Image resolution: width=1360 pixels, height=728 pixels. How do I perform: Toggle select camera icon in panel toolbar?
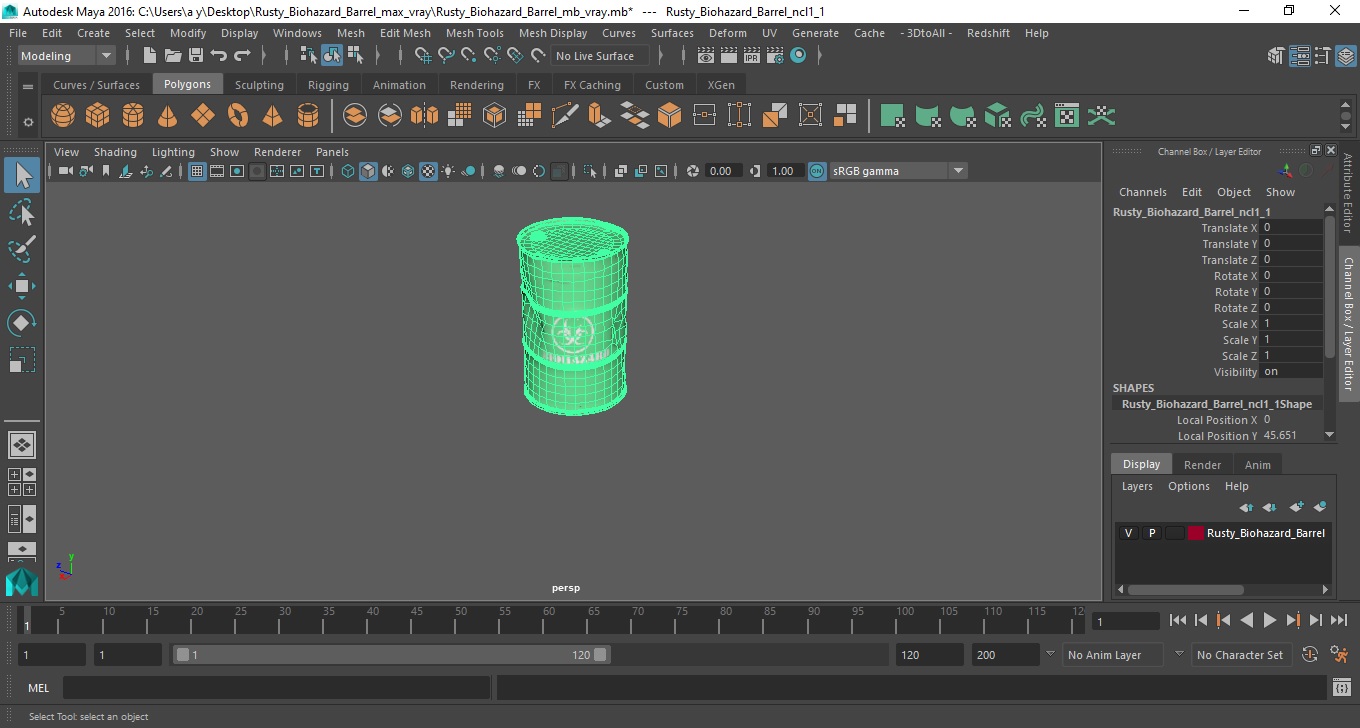pos(65,171)
